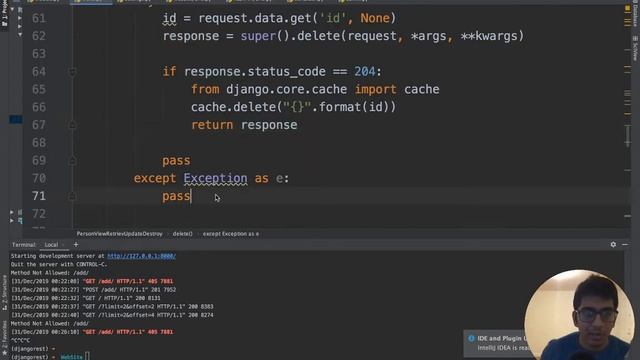Viewport: 640px width, 360px height.
Task: Click the 'pass' statement on line 69
Action: 176,161
